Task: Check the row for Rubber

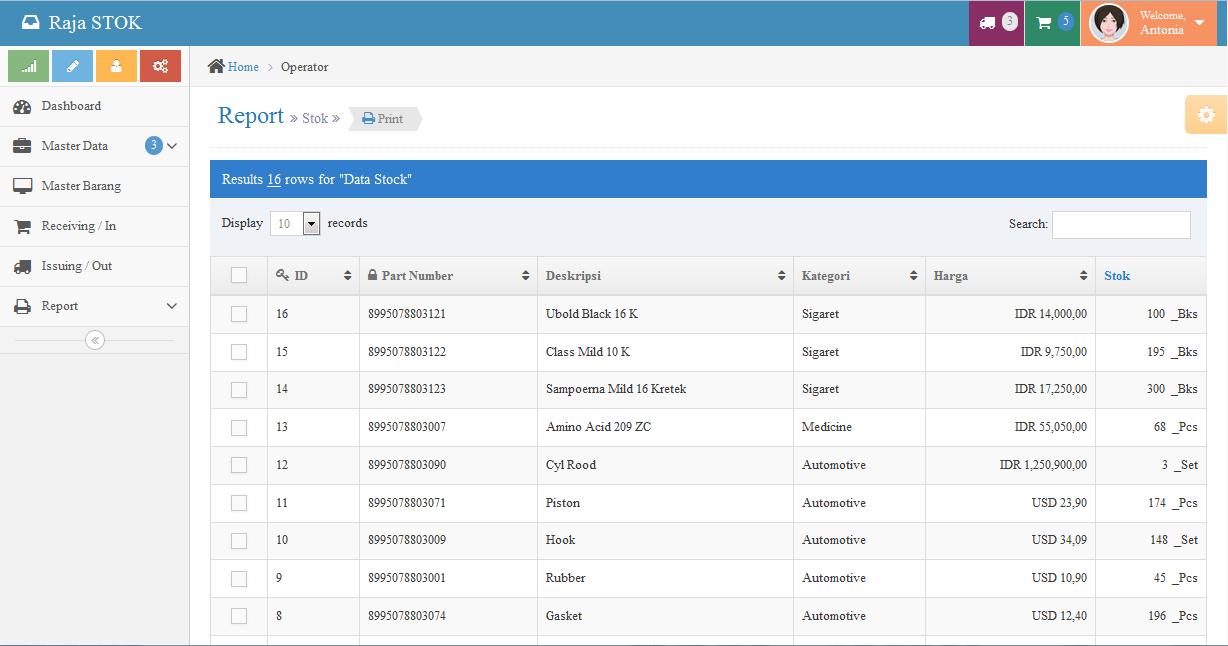Action: 239,579
